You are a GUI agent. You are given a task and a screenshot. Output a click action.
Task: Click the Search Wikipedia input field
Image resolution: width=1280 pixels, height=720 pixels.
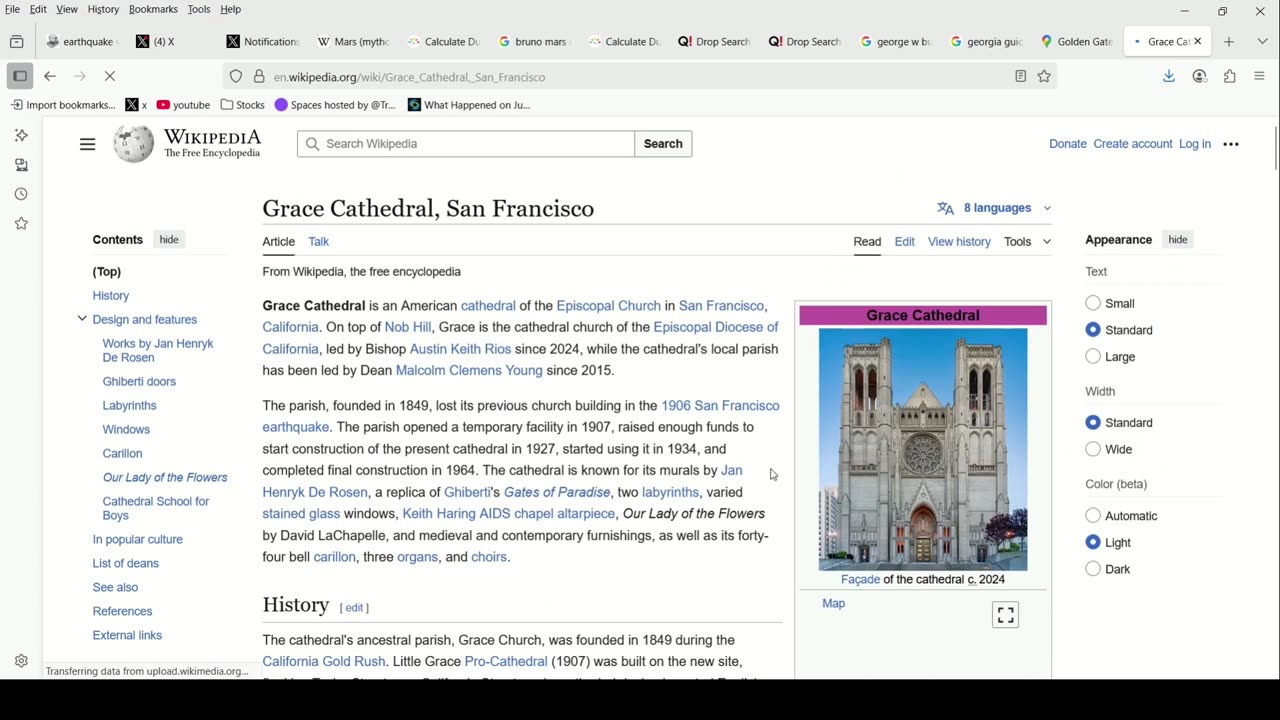(466, 144)
